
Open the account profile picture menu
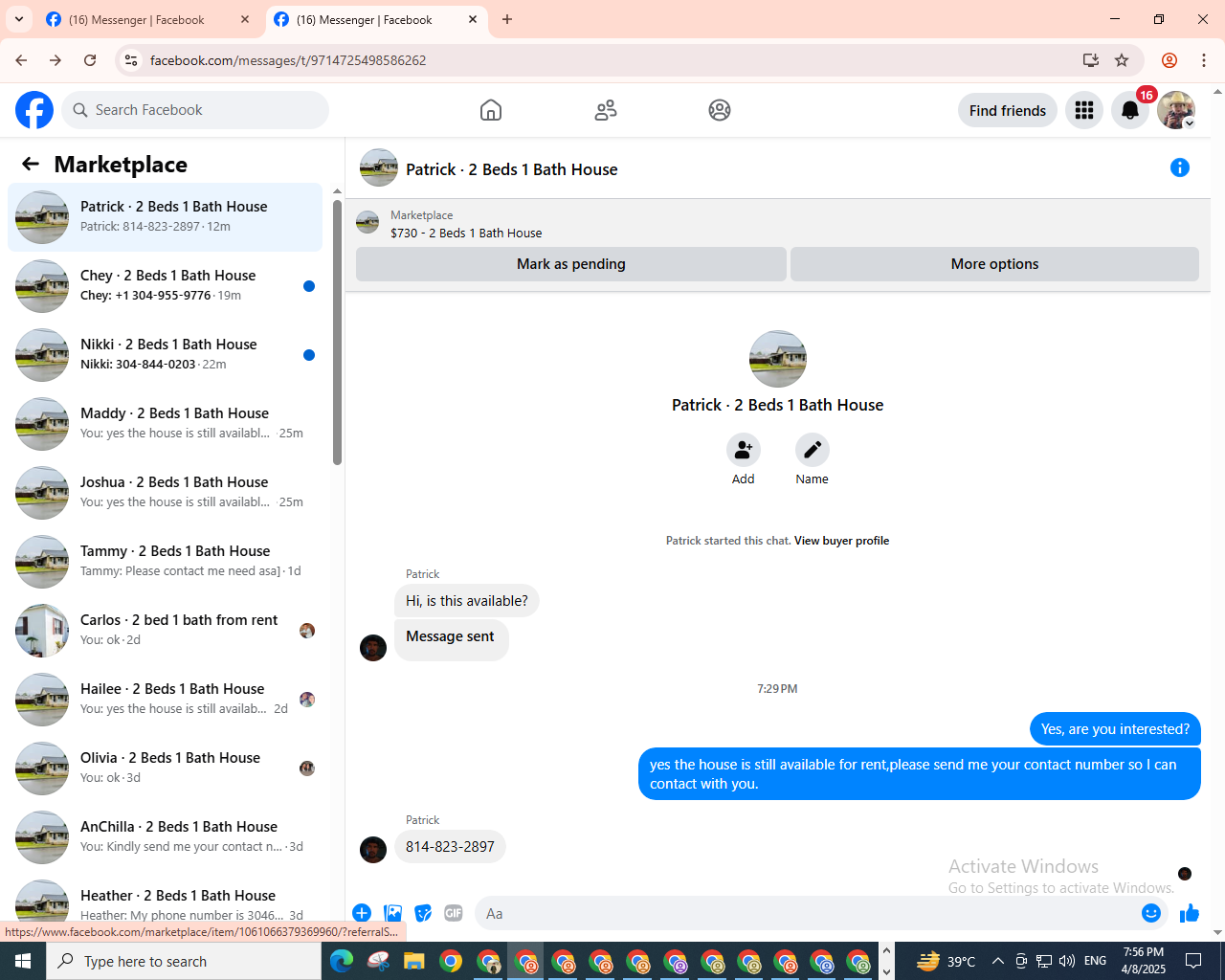[1176, 111]
